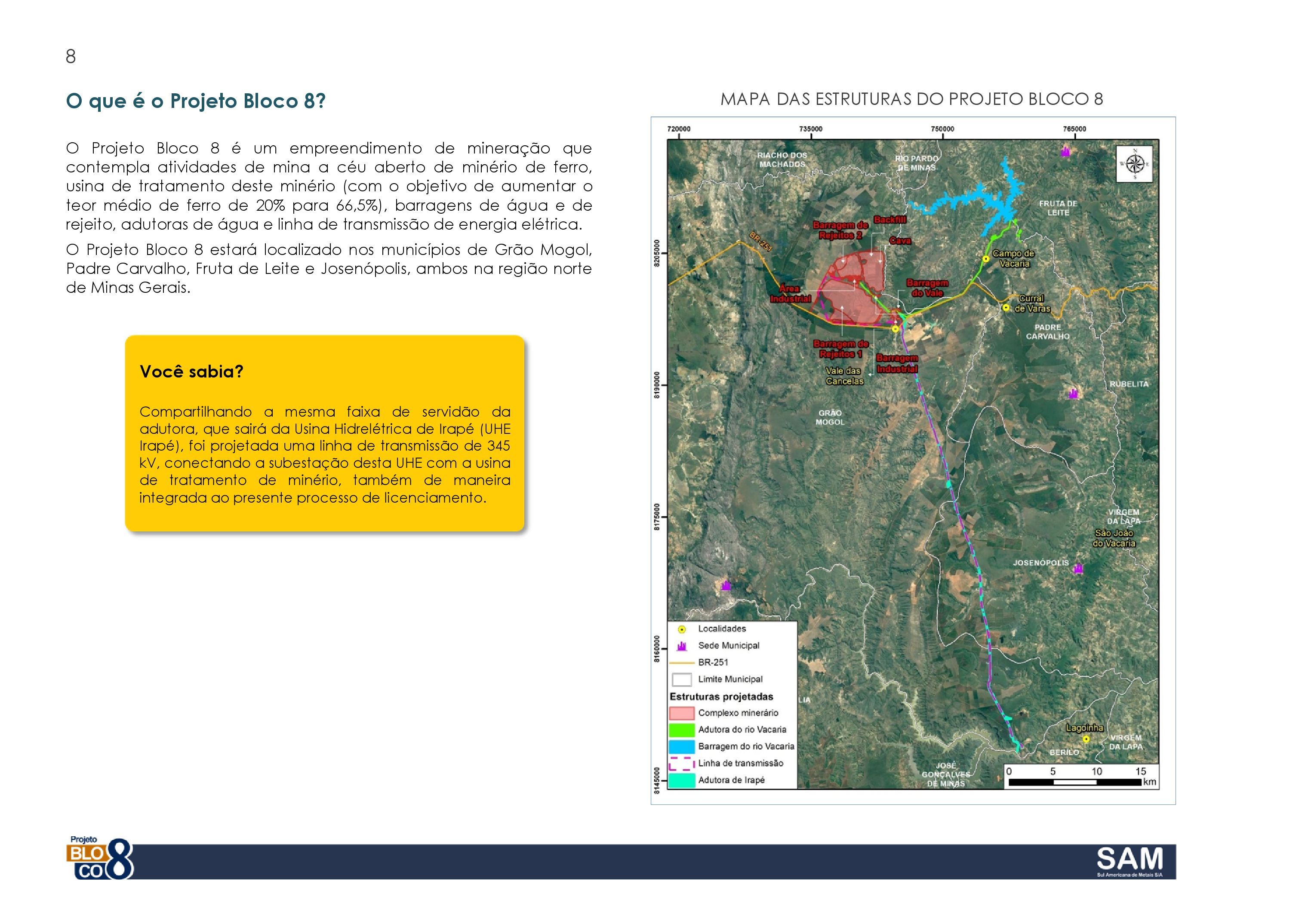Click the Adutora do rio Vacaria green swatch
Image resolution: width=1308 pixels, height=924 pixels.
click(x=682, y=730)
